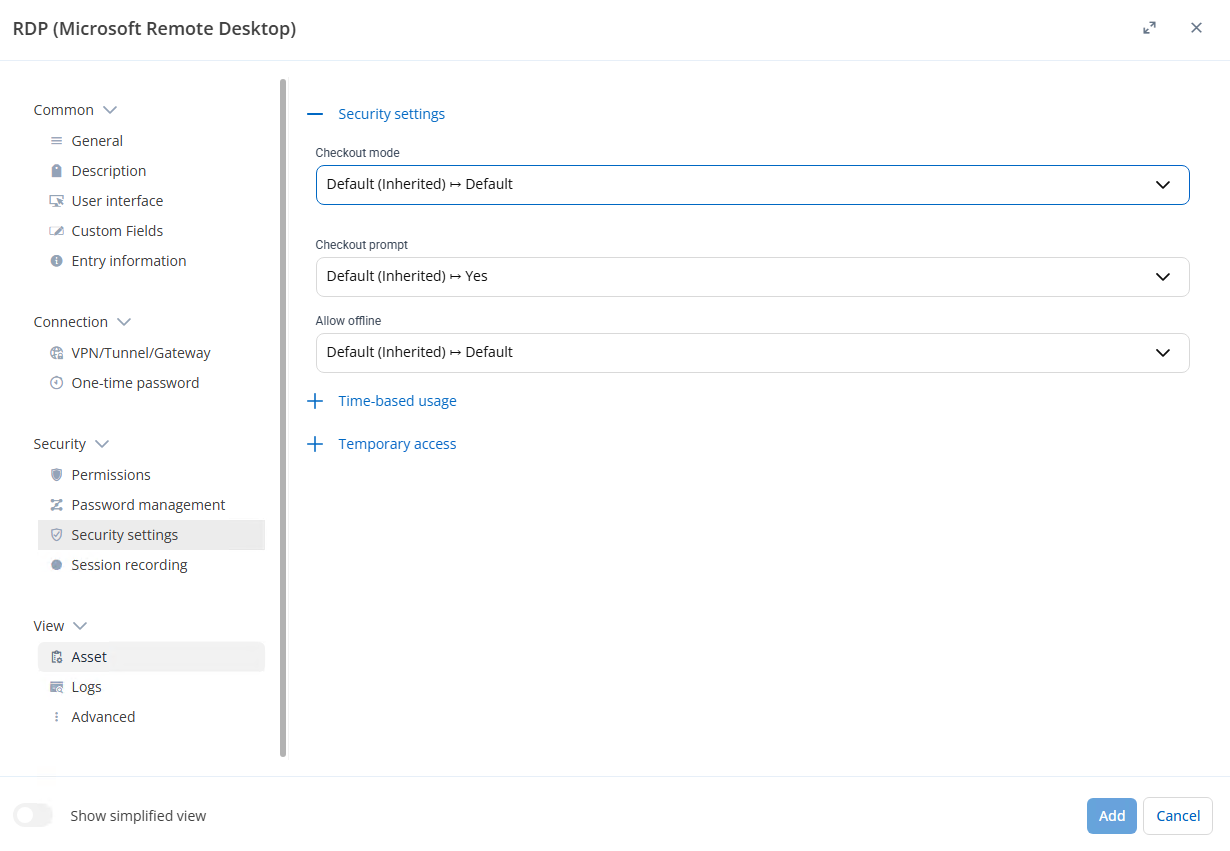The height and width of the screenshot is (851, 1230).
Task: Click the Session recording dot icon
Action: click(x=57, y=565)
